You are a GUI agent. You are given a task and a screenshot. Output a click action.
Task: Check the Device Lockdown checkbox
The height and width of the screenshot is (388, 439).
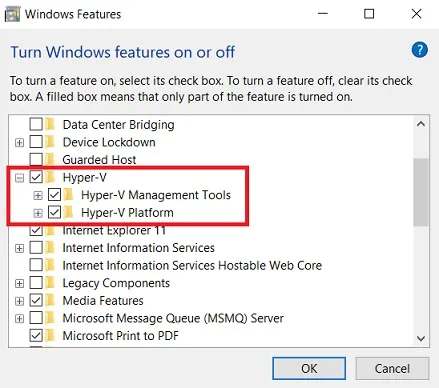pos(36,142)
